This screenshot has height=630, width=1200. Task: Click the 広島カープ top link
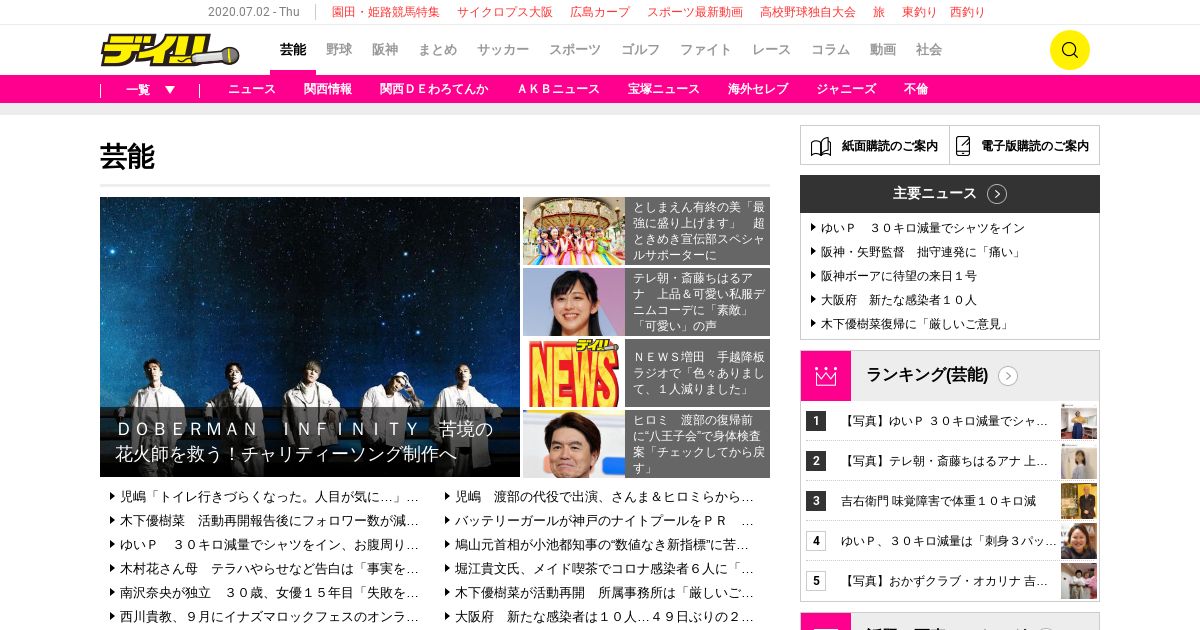point(600,12)
